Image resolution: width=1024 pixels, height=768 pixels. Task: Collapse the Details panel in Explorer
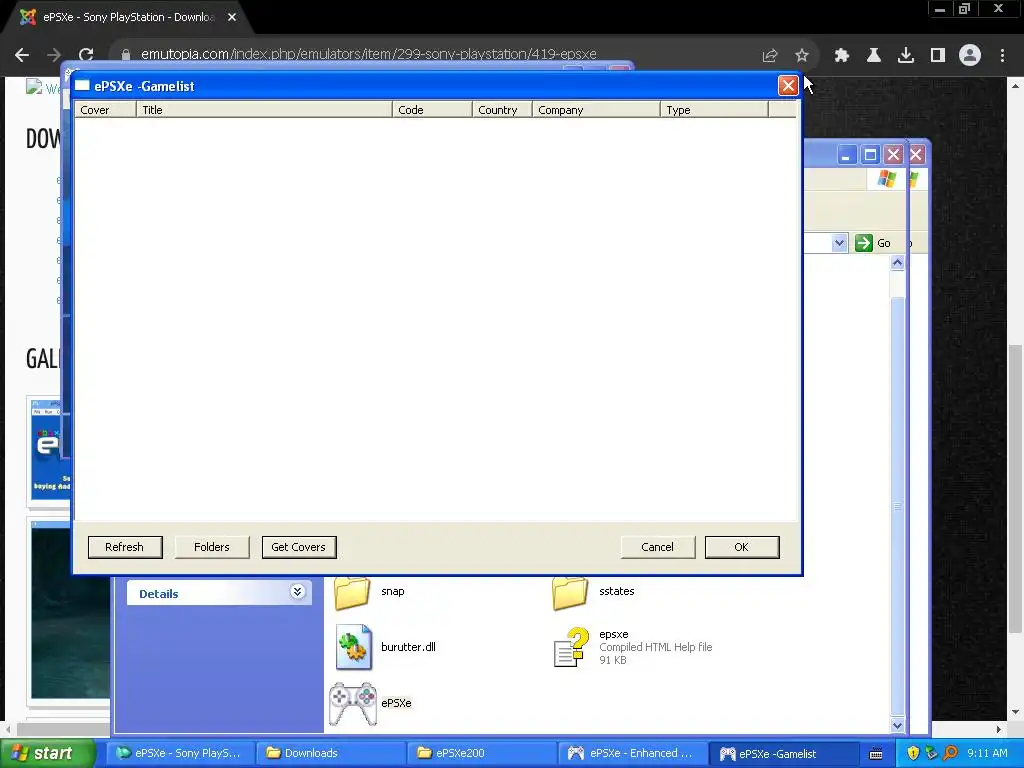(x=297, y=592)
